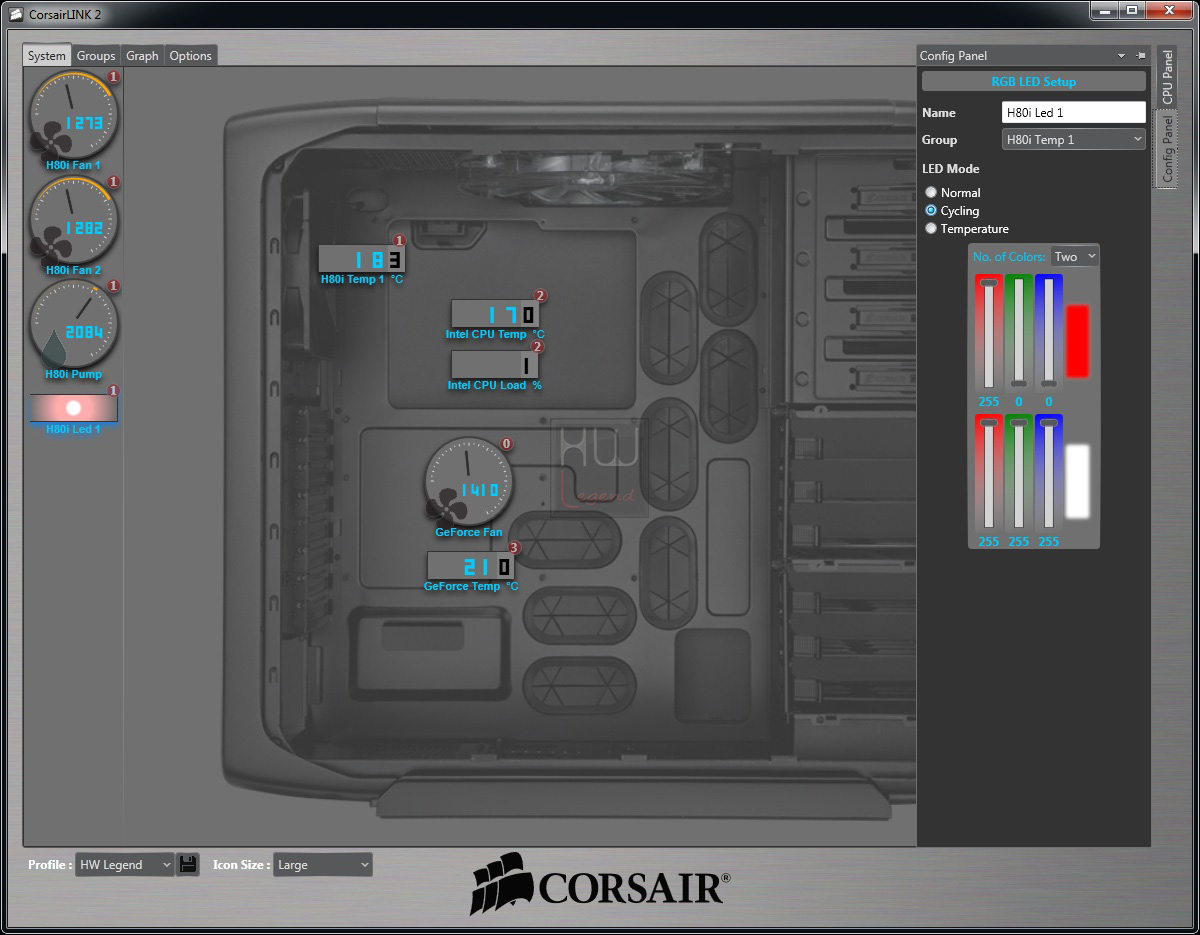Screen dimensions: 1200x935
Task: Open the Profile dropdown showing HW Legend
Action: point(125,865)
